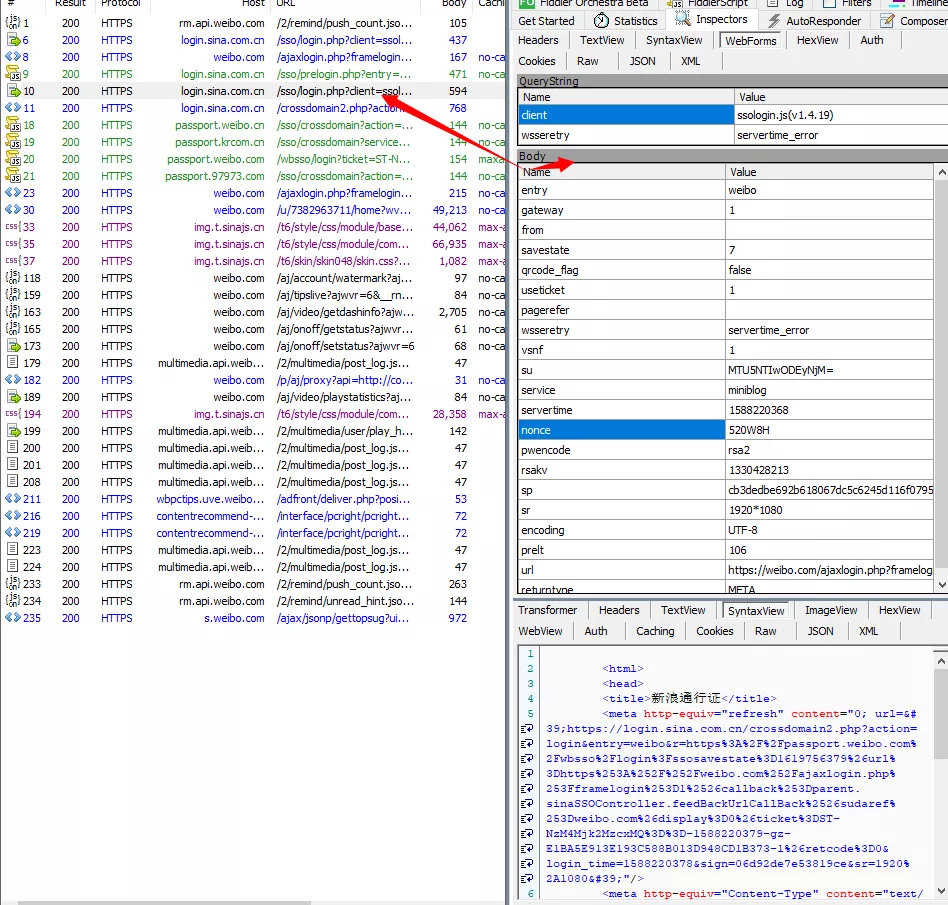Image resolution: width=948 pixels, height=905 pixels.
Task: Click the HTML icon of session 182
Action: click(x=12, y=380)
